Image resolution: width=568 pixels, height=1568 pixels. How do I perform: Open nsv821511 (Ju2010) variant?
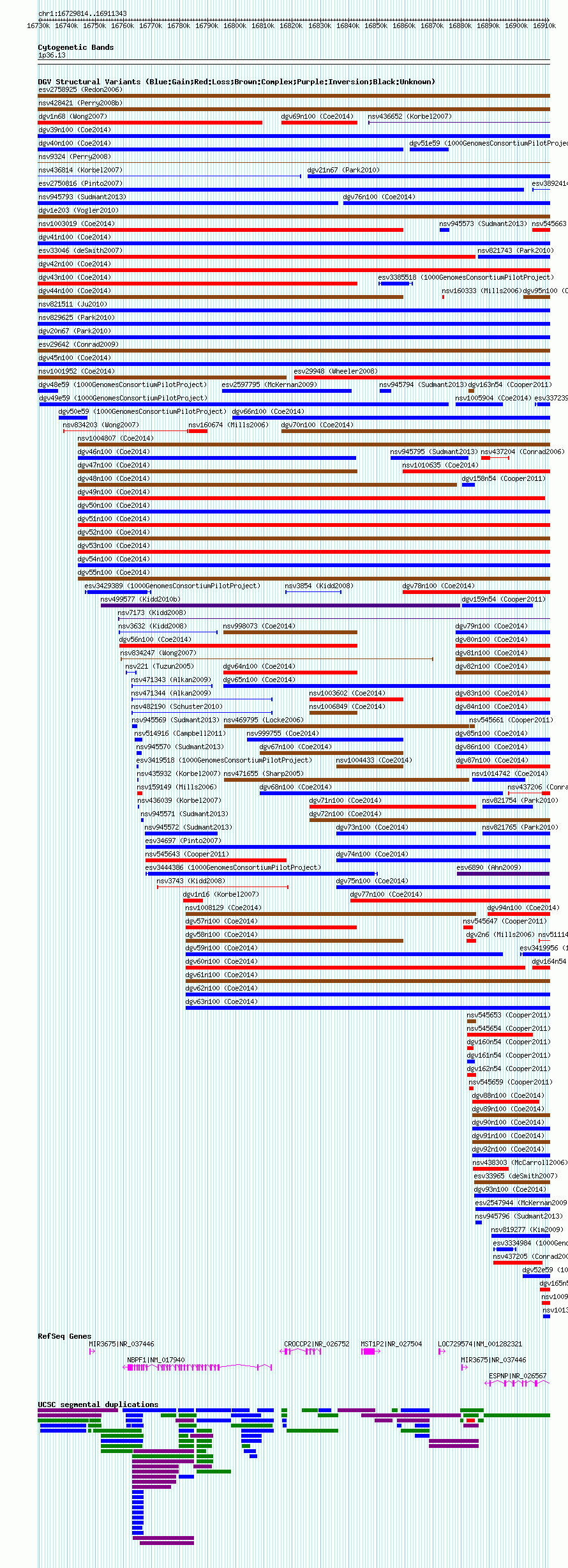tap(73, 304)
